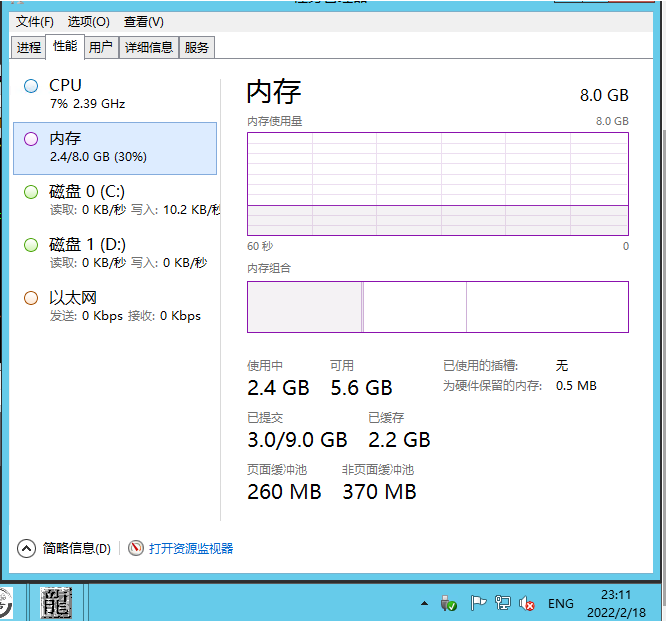Click the resource monitor icon
Image resolution: width=666 pixels, height=621 pixels.
(x=136, y=548)
